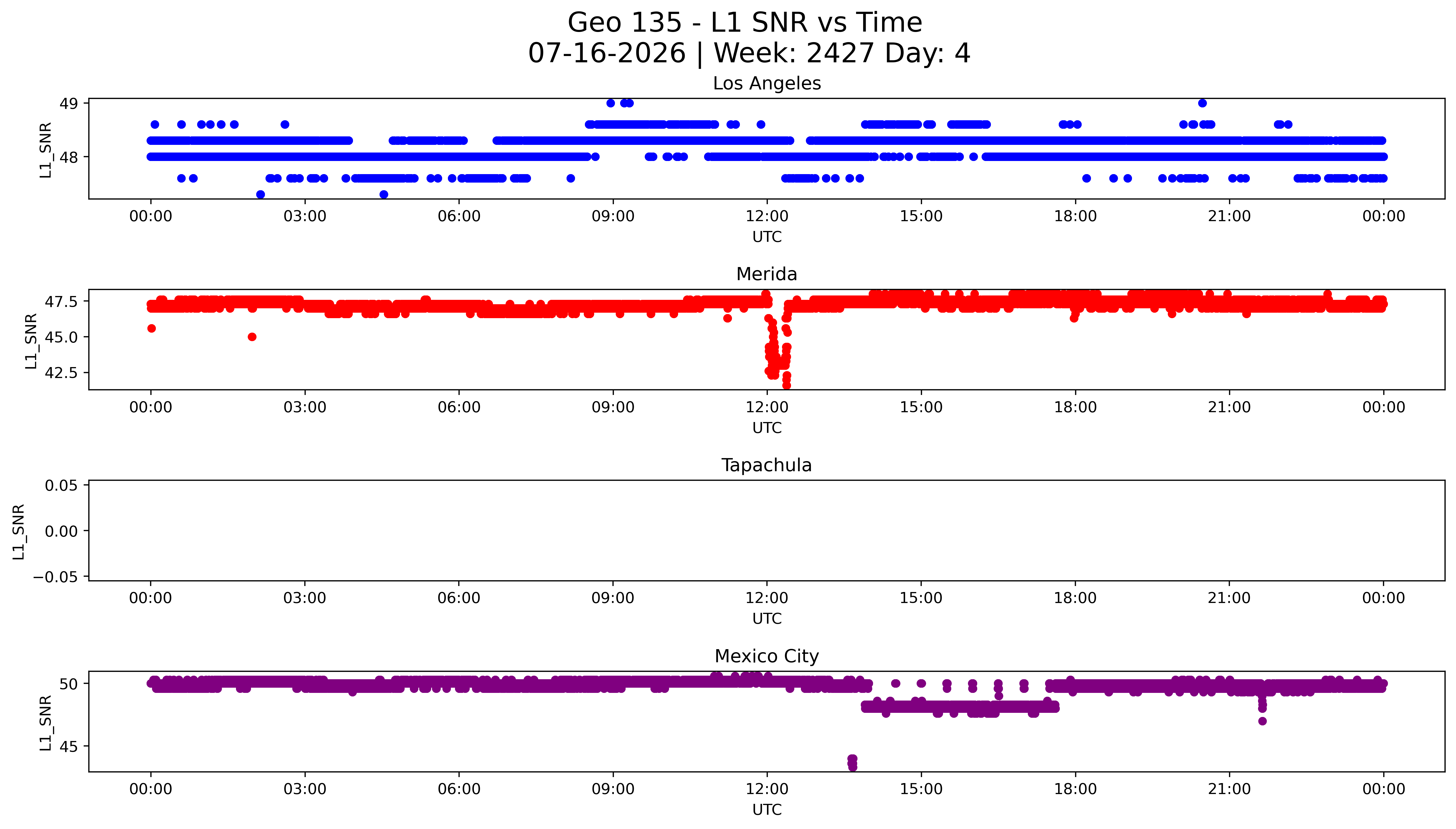The width and height of the screenshot is (1456, 829).
Task: Click the 21:00 tick under Mexico City plot
Action: [1229, 789]
